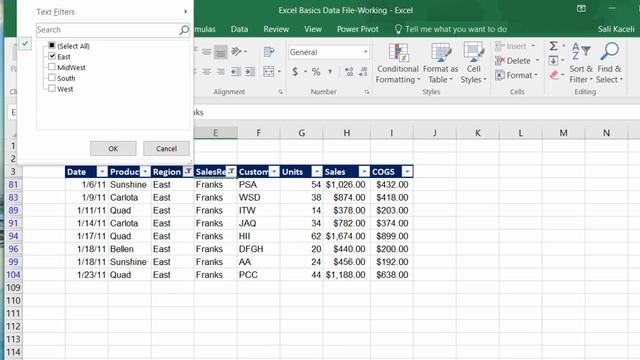Click the COGS cell $638.00
The image size is (640, 360).
coord(392,275)
